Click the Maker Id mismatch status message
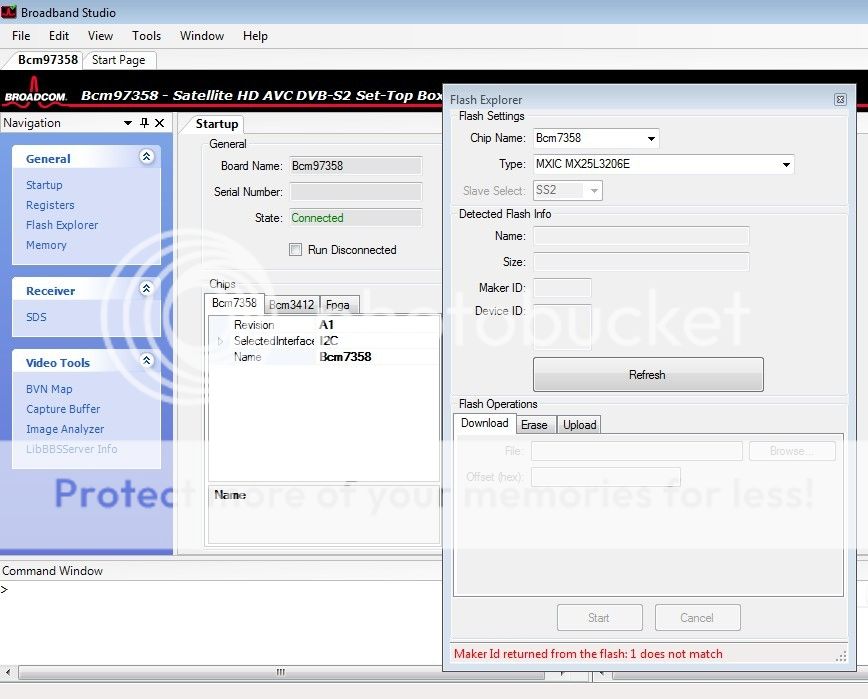868x699 pixels. click(x=588, y=654)
